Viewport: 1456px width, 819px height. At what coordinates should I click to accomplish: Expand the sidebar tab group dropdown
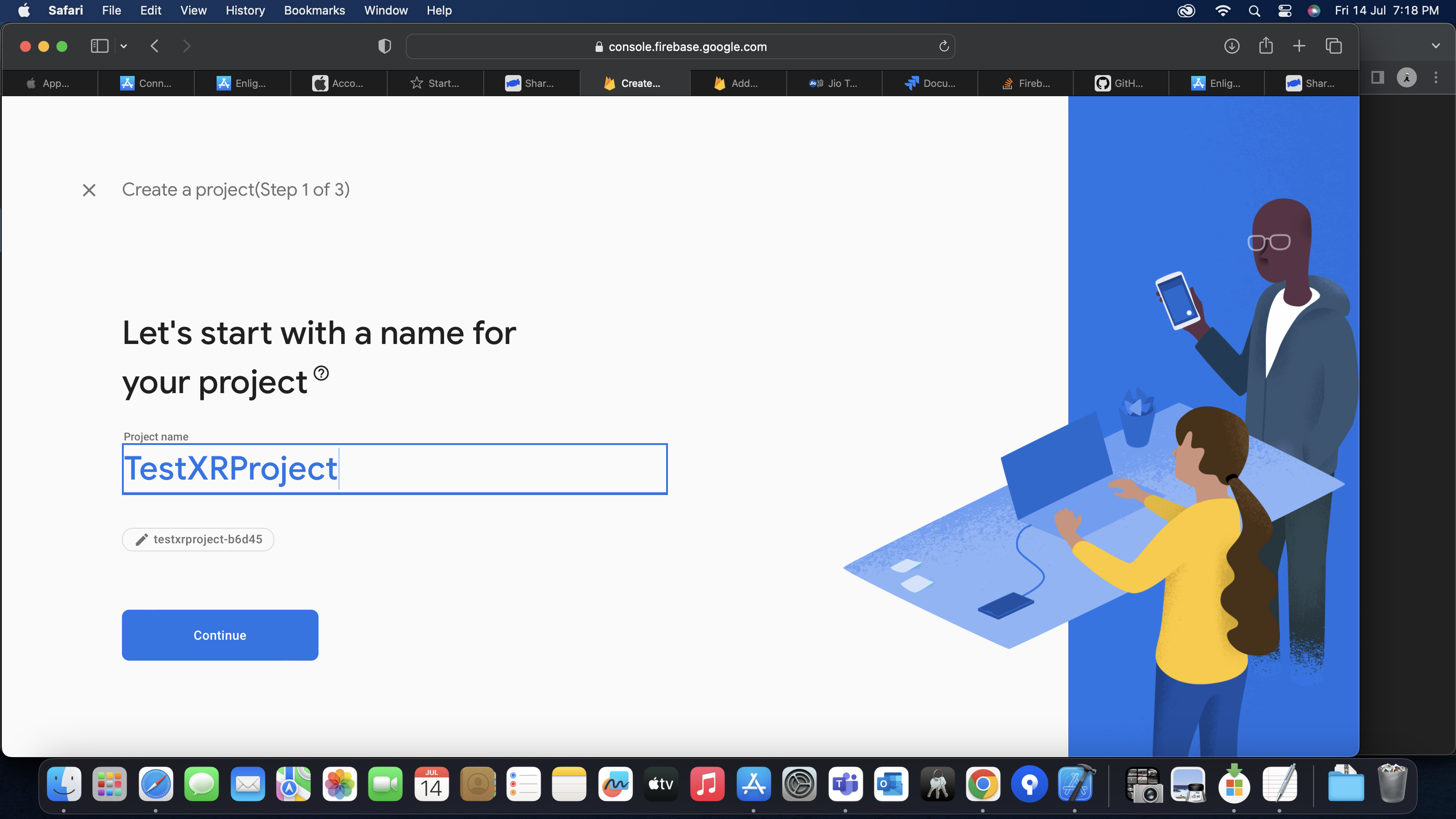[x=124, y=46]
